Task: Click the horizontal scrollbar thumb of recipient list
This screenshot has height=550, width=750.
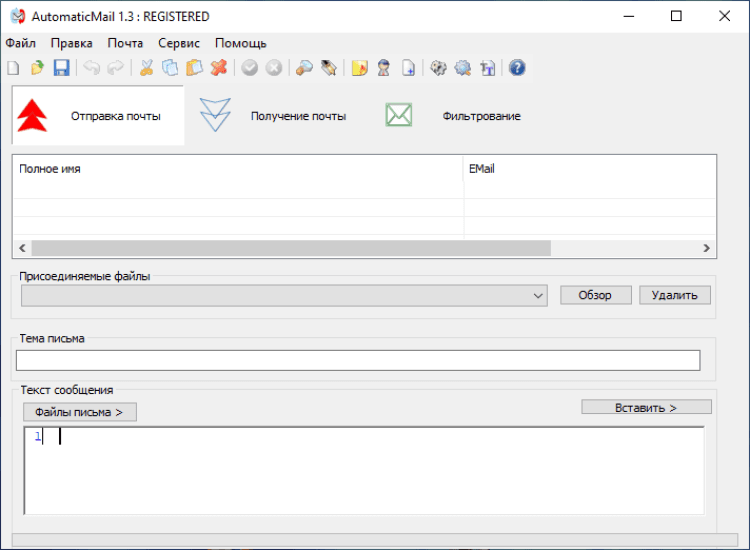Action: coord(291,248)
